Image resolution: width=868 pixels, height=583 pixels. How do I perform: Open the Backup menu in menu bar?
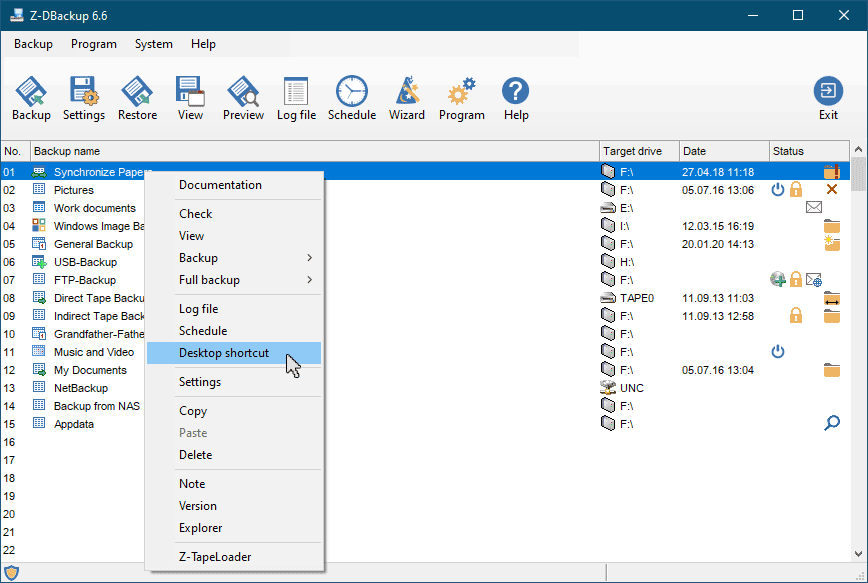pos(33,44)
